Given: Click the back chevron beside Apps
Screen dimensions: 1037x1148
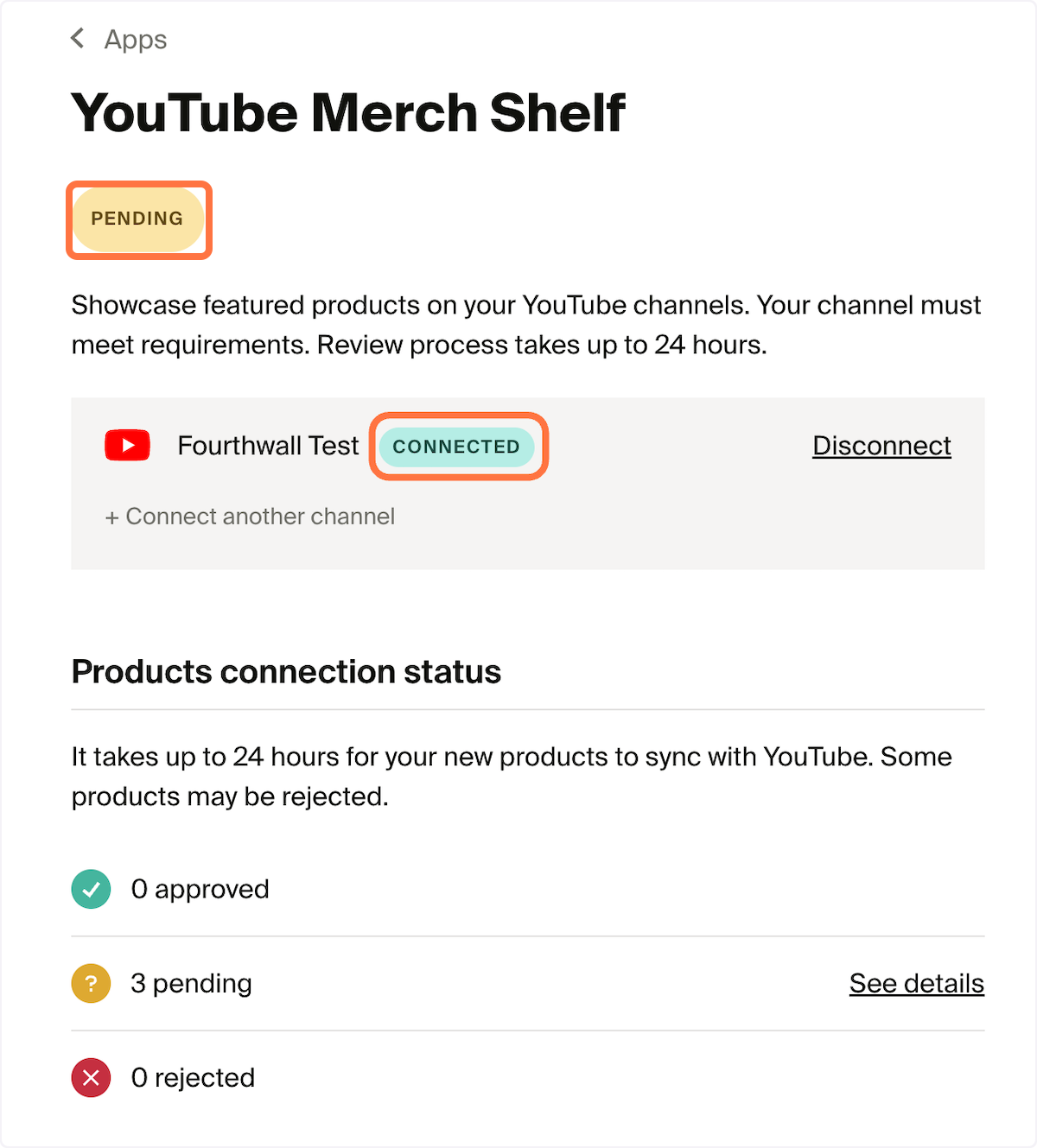Looking at the screenshot, I should click(x=78, y=38).
